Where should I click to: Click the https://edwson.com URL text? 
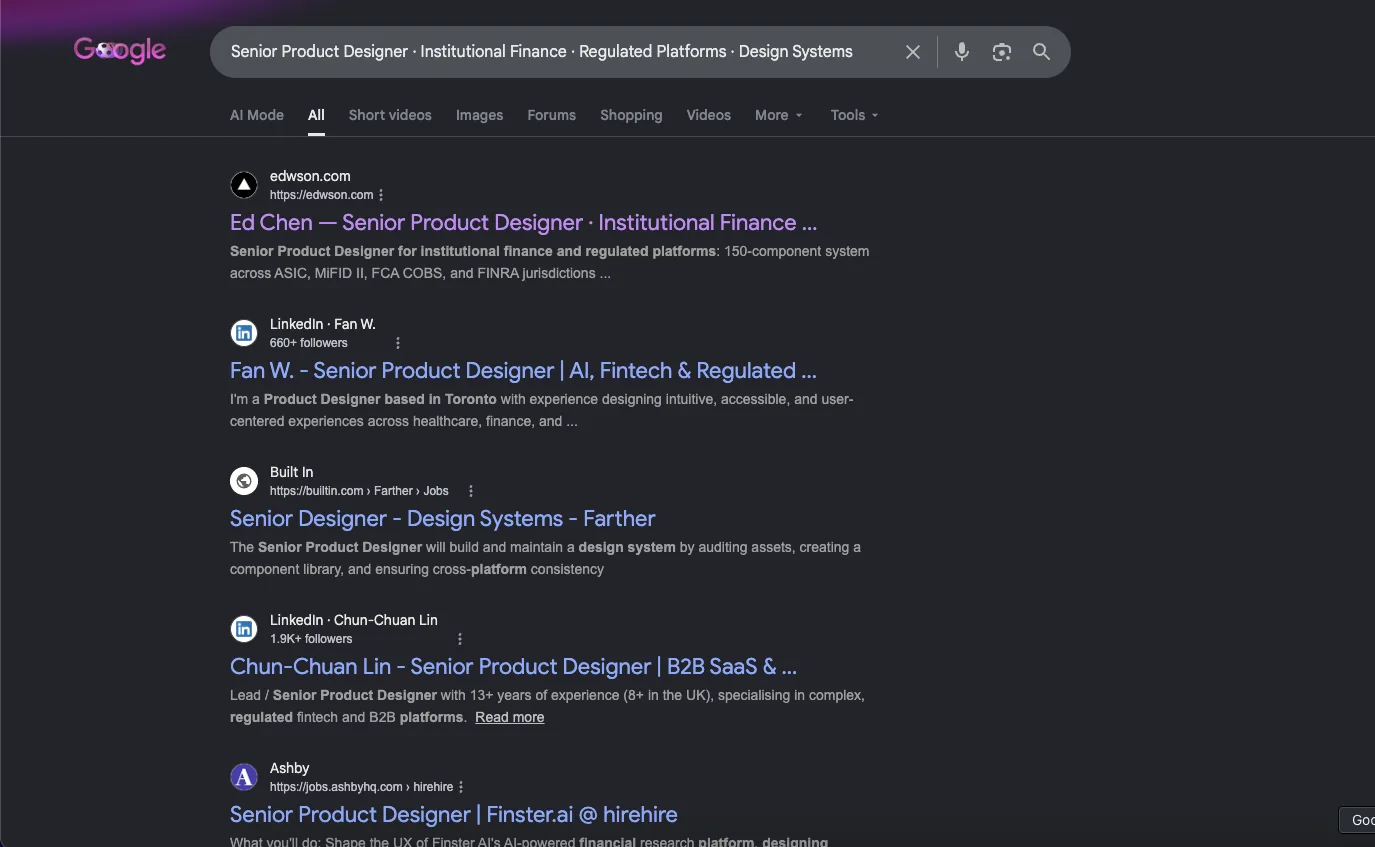pos(322,195)
